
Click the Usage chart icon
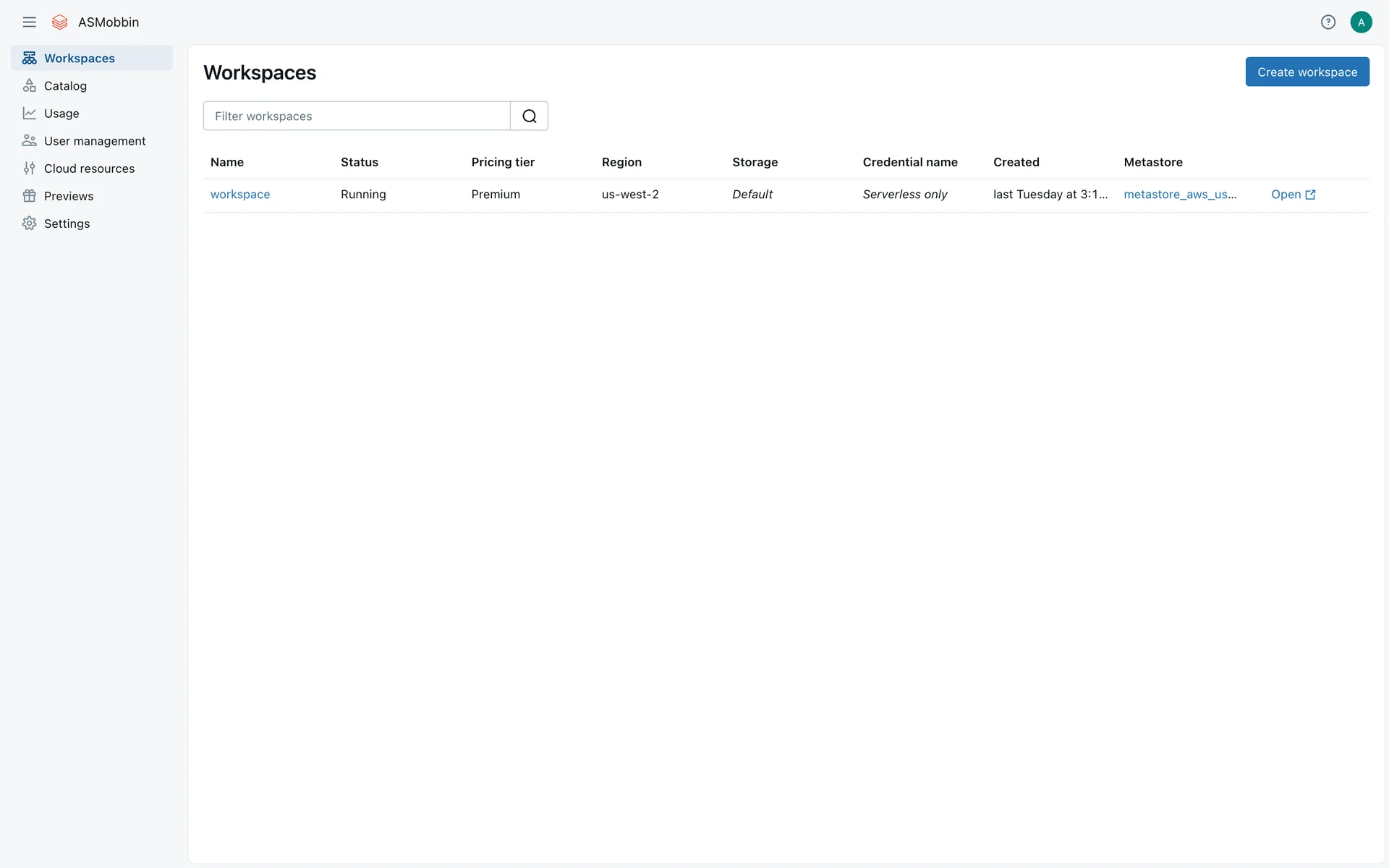pyautogui.click(x=29, y=114)
